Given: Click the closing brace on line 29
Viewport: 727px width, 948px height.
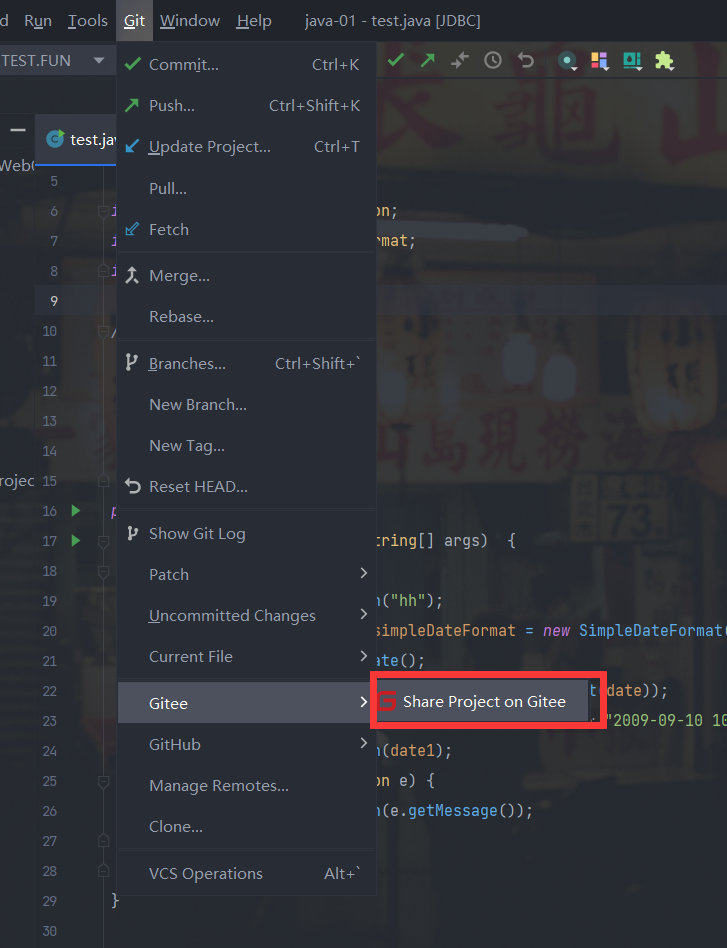Looking at the screenshot, I should (x=115, y=901).
